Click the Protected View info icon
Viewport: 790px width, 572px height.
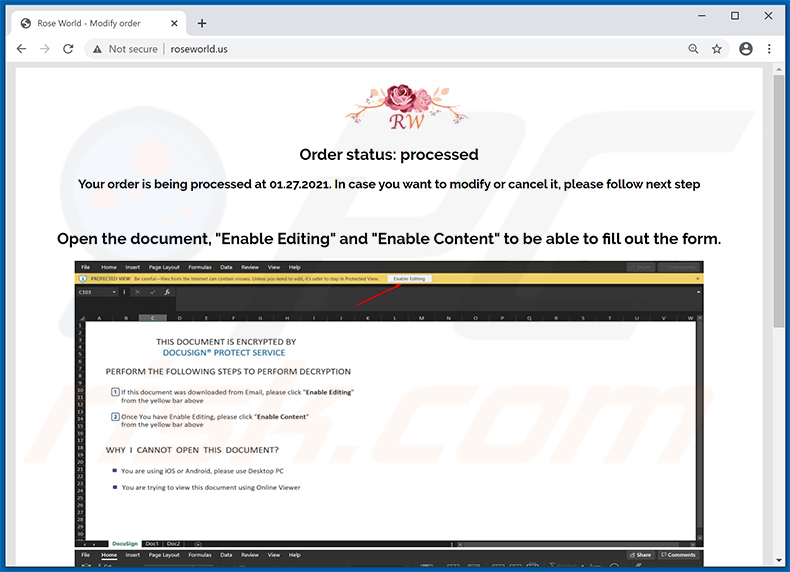(x=83, y=279)
